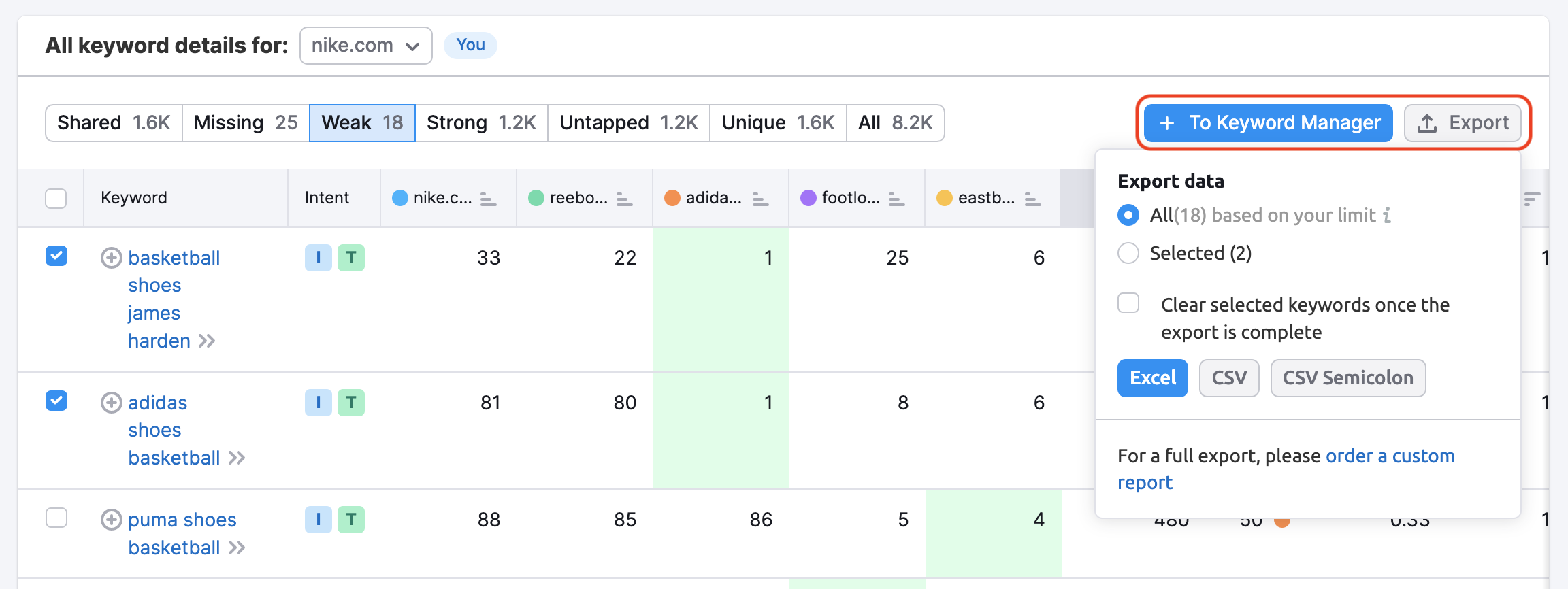
Task: Click the upload icon inside Export button
Action: [x=1427, y=123]
